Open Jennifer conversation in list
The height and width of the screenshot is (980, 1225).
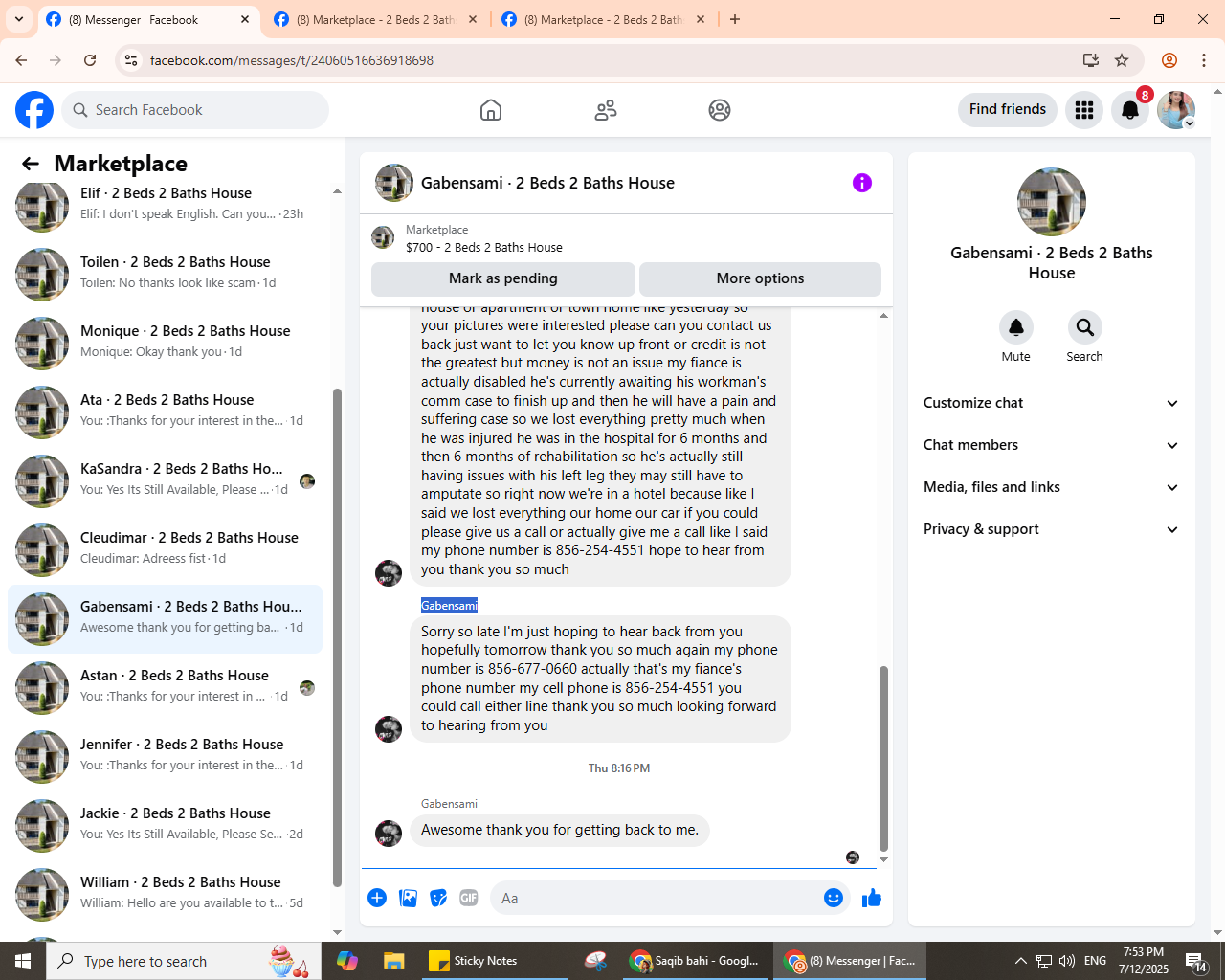165,757
